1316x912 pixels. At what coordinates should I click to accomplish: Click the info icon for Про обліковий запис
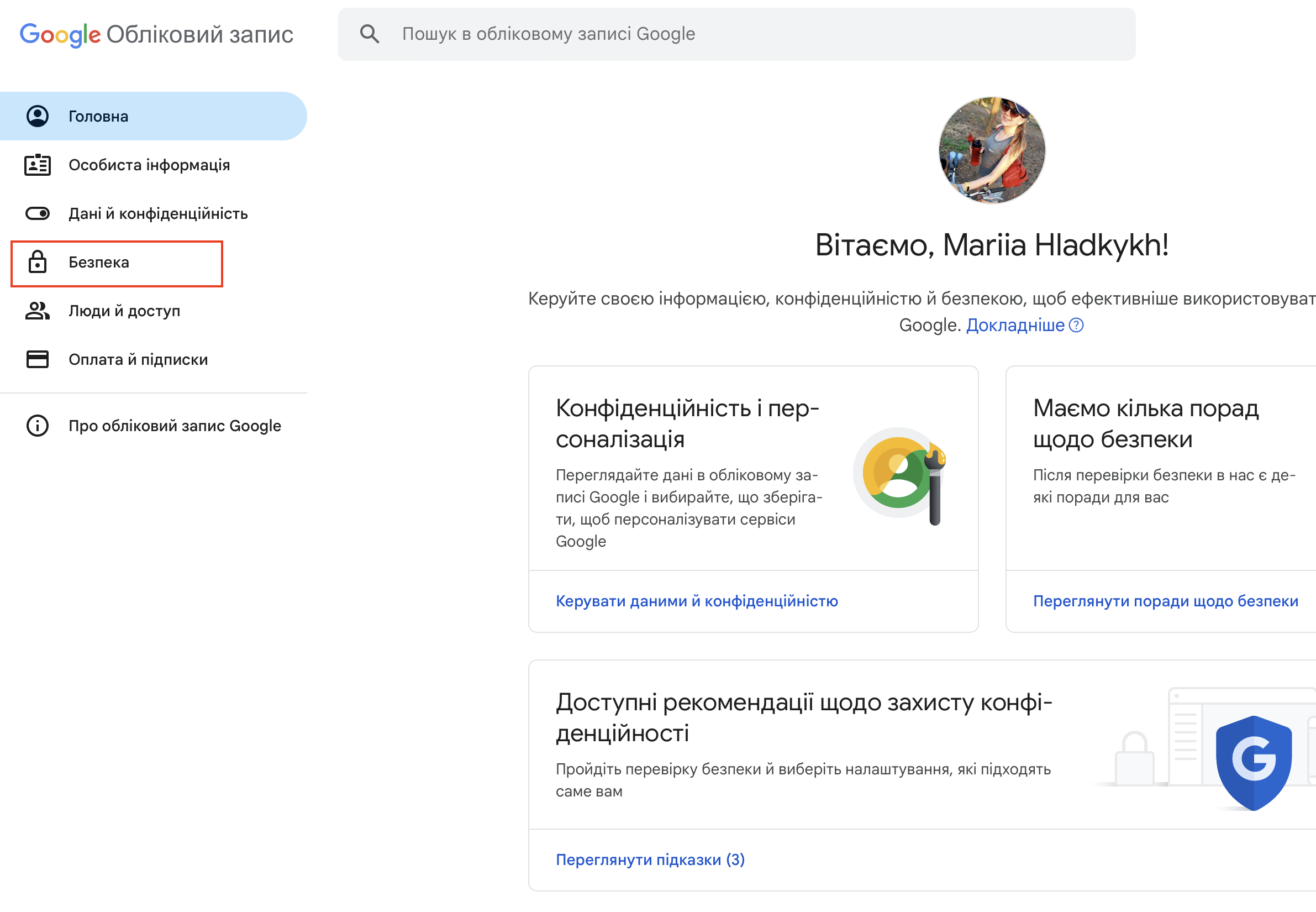click(x=38, y=426)
